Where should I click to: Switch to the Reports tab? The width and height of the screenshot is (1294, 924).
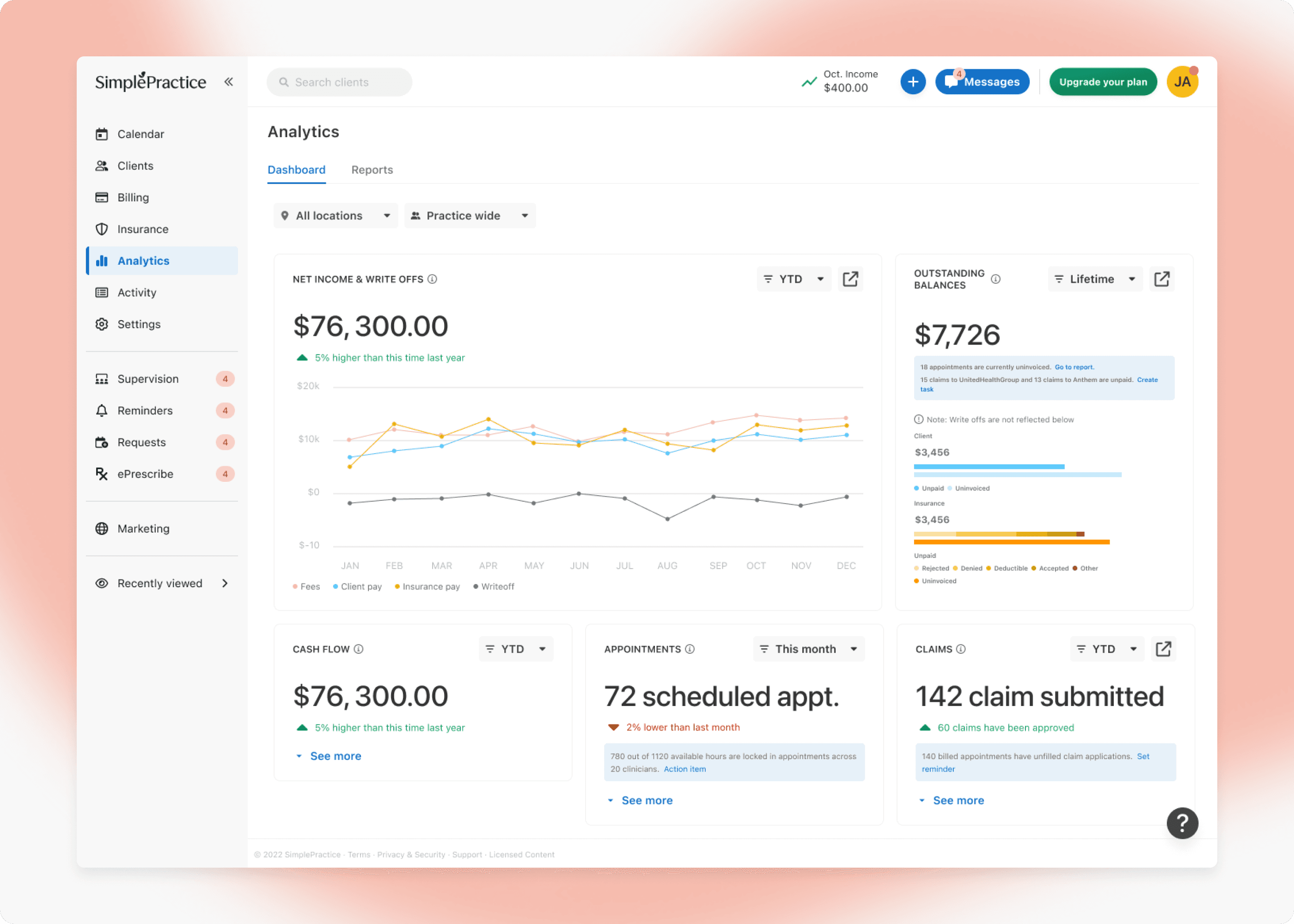(372, 170)
